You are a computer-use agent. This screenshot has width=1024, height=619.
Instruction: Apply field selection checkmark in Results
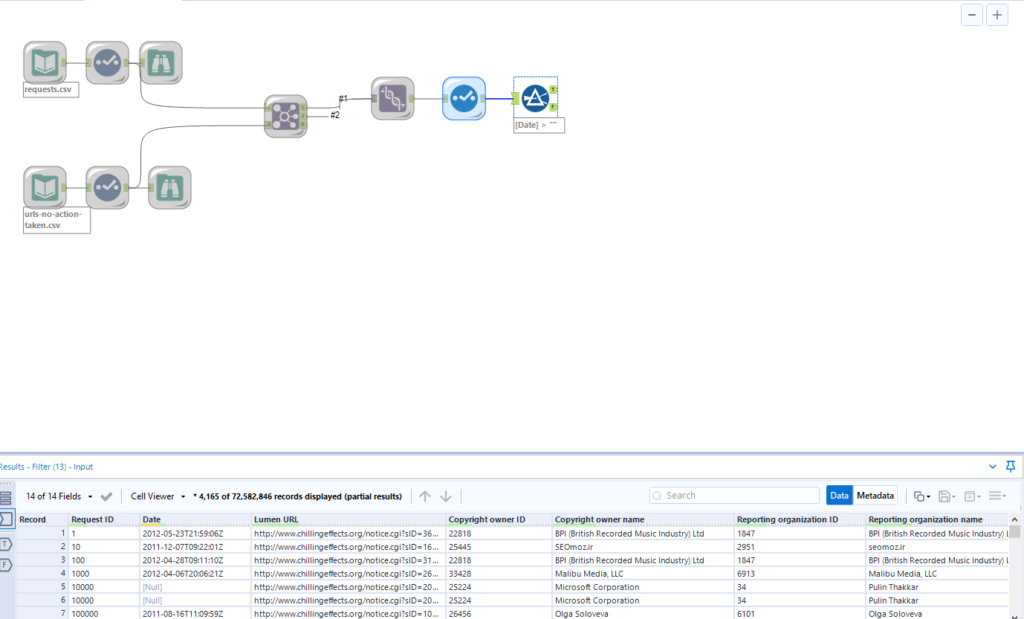tap(106, 496)
